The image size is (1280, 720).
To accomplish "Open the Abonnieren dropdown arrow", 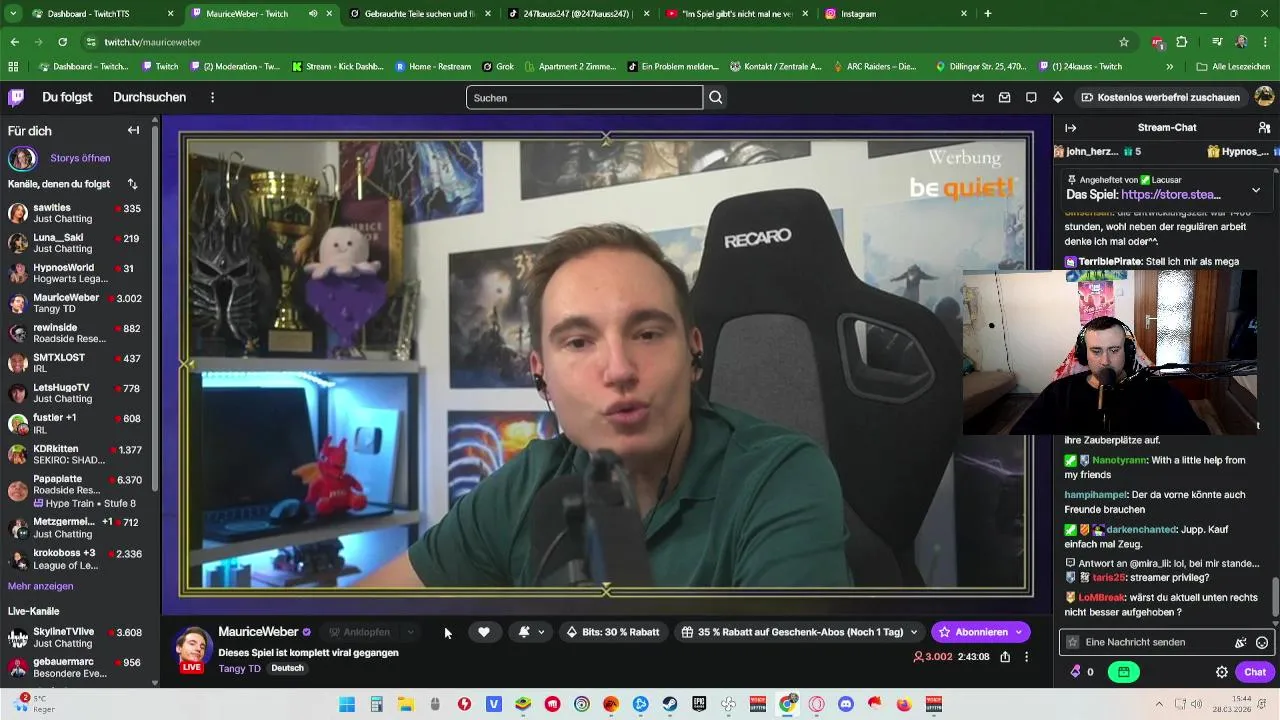I will [1018, 632].
